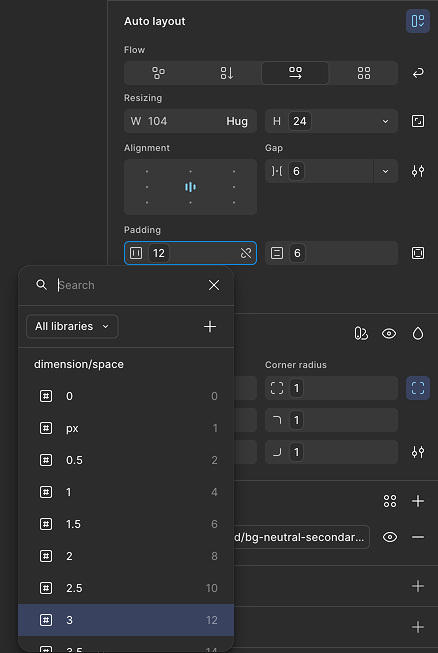Toggle the auto layout button in the header
438x653 pixels.
pyautogui.click(x=418, y=21)
